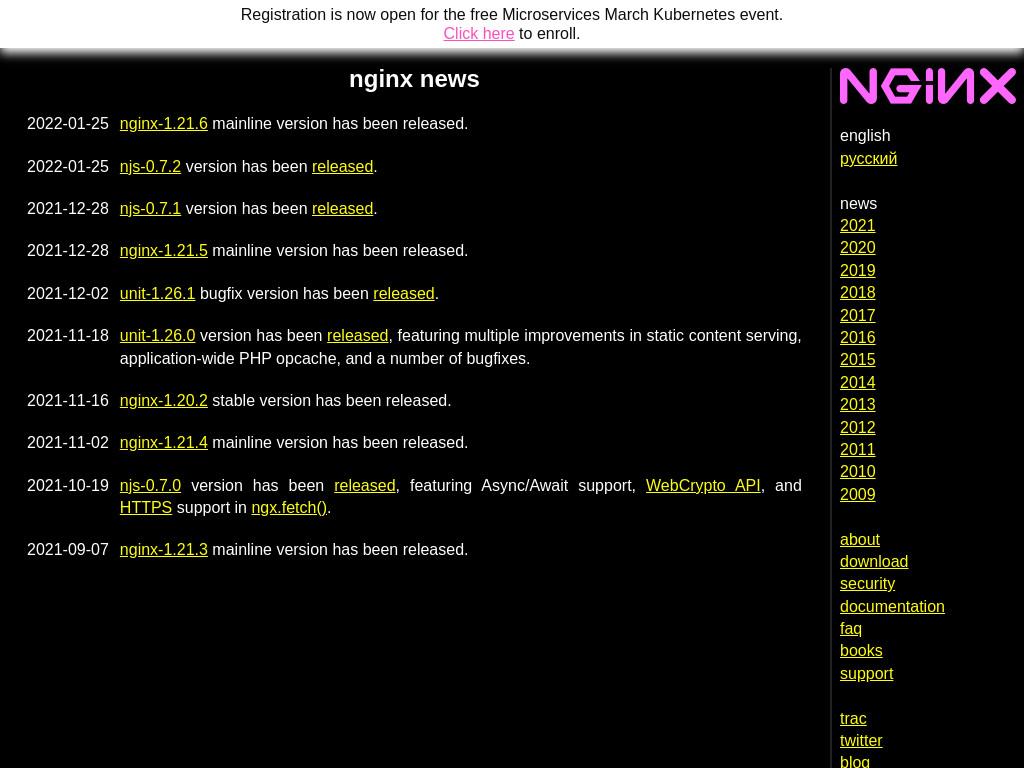View news from 2018

[x=857, y=293]
